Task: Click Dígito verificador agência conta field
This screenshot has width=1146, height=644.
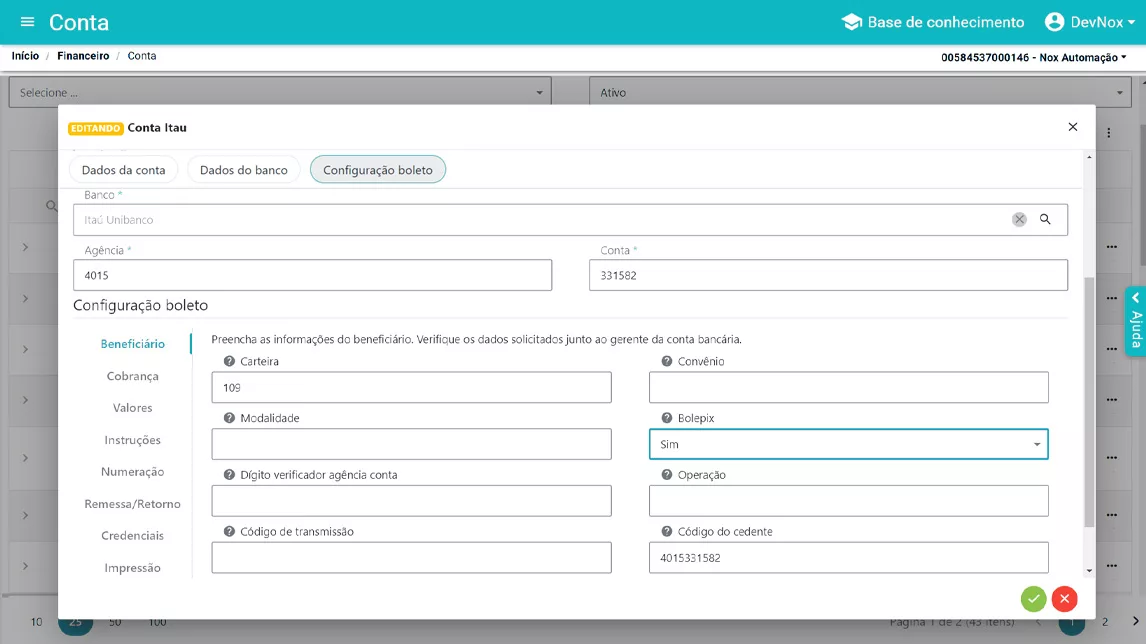Action: (x=411, y=501)
